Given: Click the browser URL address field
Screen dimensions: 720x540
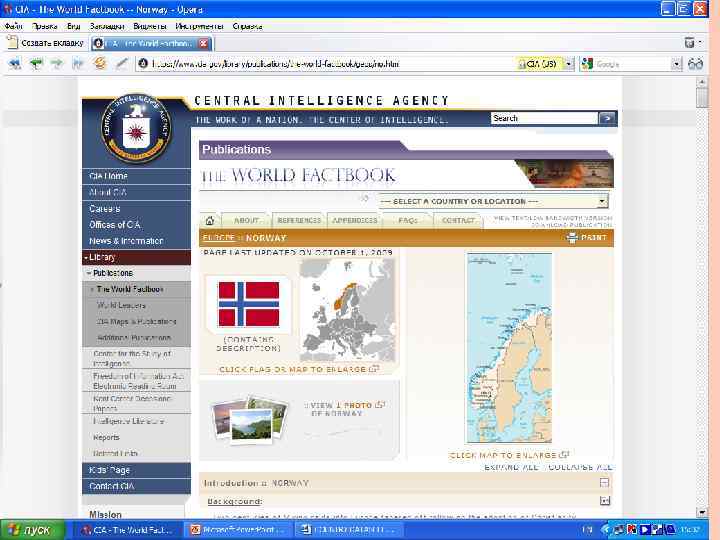Looking at the screenshot, I should click(x=326, y=64).
